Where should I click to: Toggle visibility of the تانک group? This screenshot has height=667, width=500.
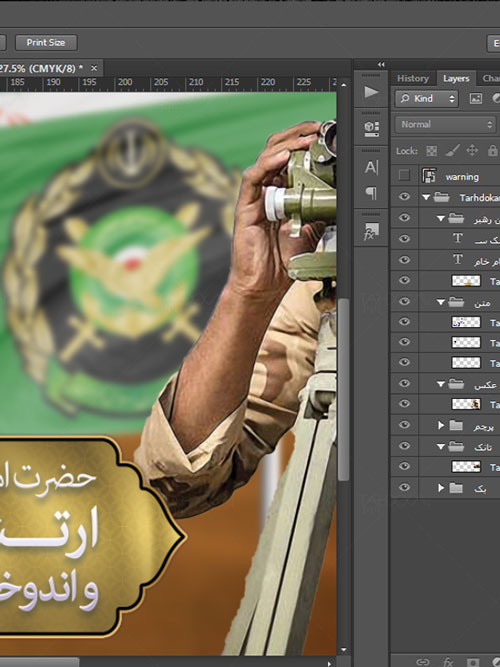[x=404, y=446]
